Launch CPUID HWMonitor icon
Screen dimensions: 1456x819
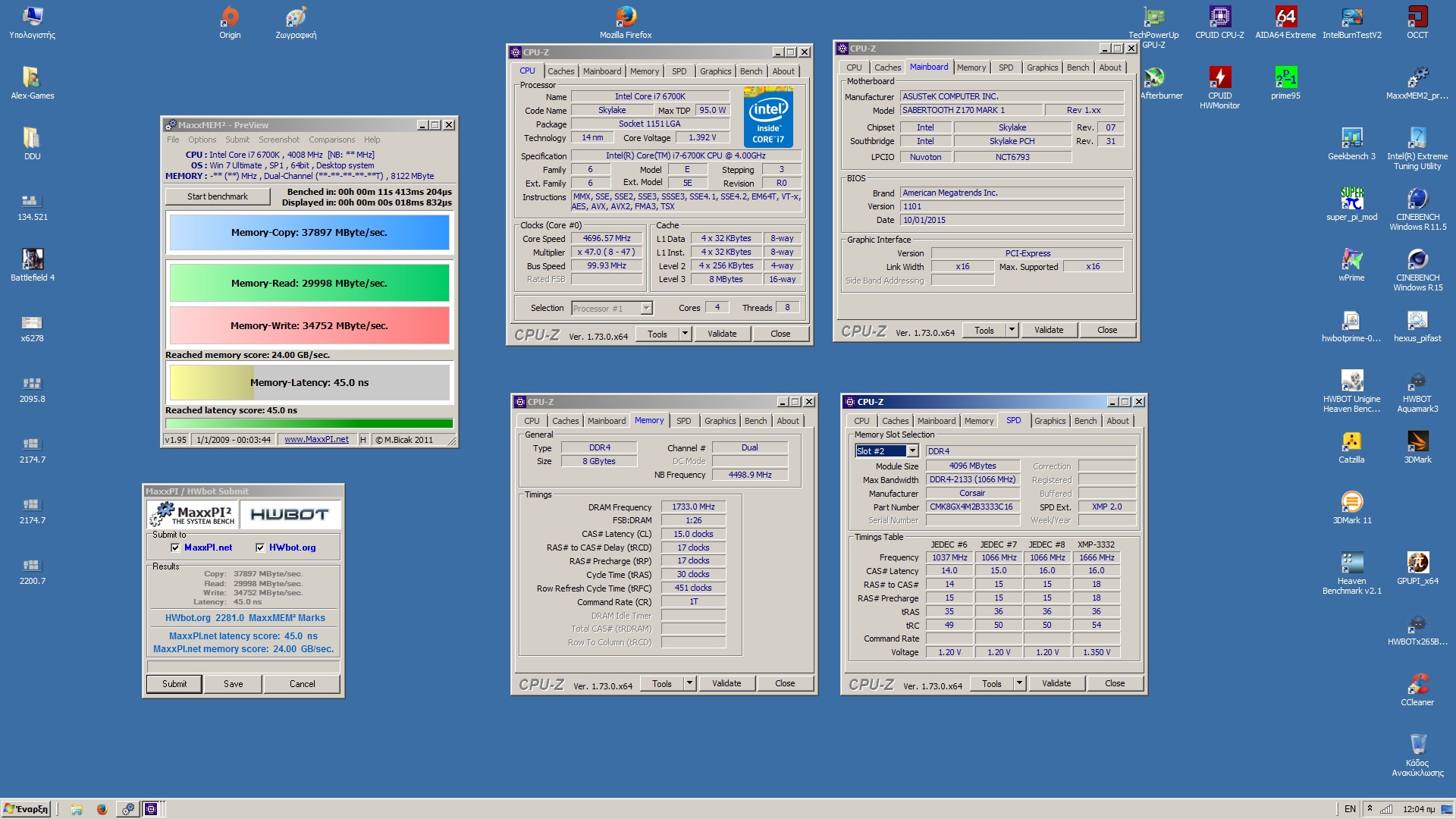coord(1219,87)
